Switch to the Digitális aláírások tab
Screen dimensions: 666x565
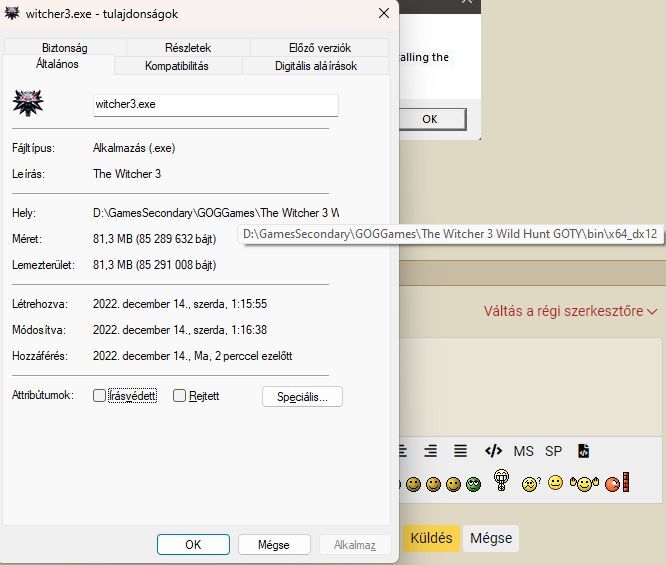tap(316, 66)
